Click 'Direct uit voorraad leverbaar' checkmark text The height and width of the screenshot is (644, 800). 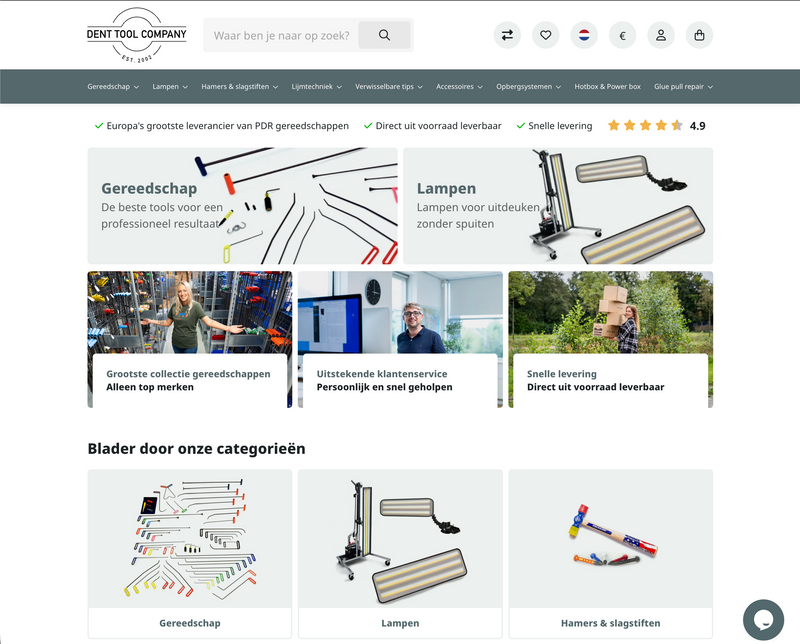(438, 126)
